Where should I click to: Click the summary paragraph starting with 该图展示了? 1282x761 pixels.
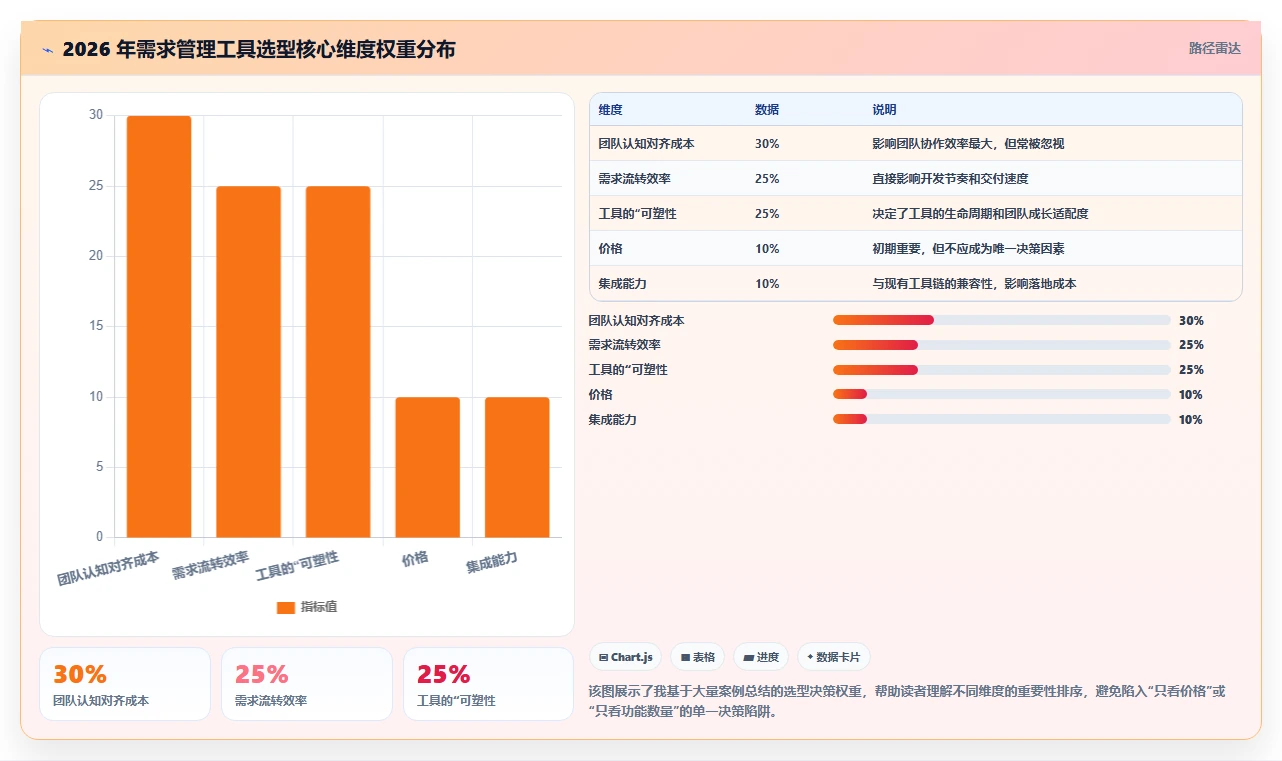tap(908, 702)
